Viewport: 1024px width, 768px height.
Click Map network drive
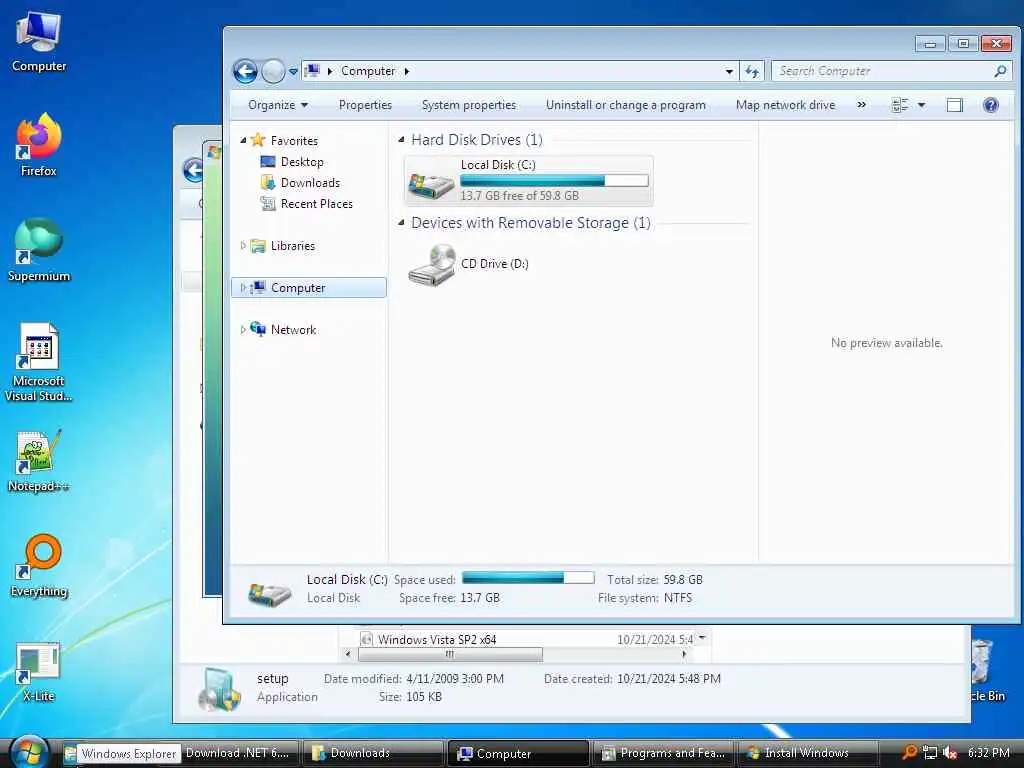pyautogui.click(x=785, y=105)
